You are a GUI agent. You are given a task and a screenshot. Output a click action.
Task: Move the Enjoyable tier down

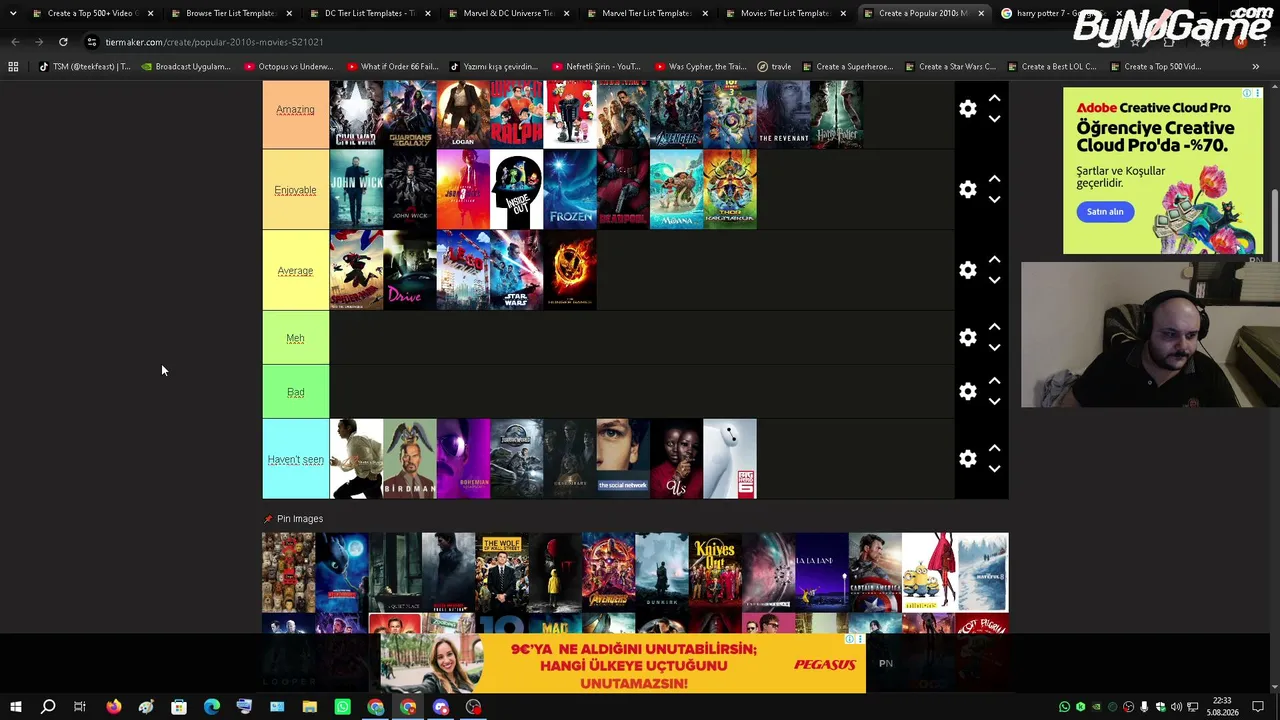994,199
